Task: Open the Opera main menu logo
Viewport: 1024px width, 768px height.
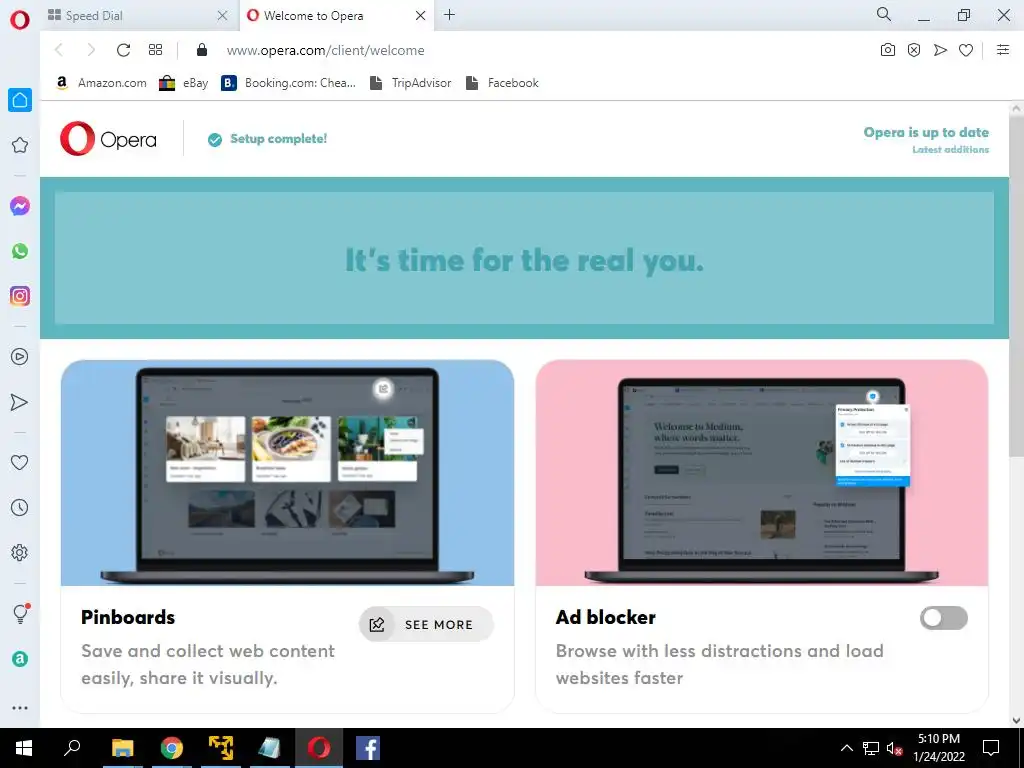Action: point(20,20)
